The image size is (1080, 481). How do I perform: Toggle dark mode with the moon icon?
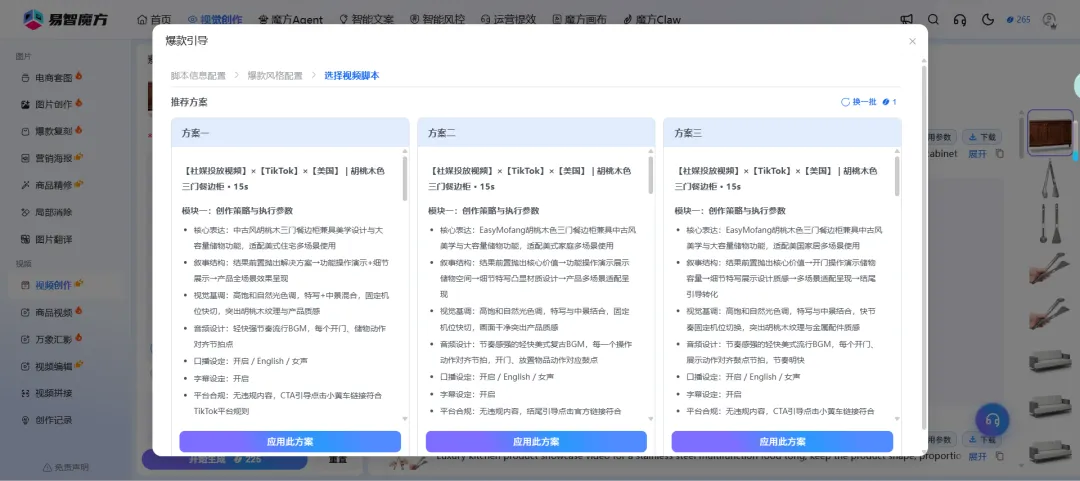(988, 19)
